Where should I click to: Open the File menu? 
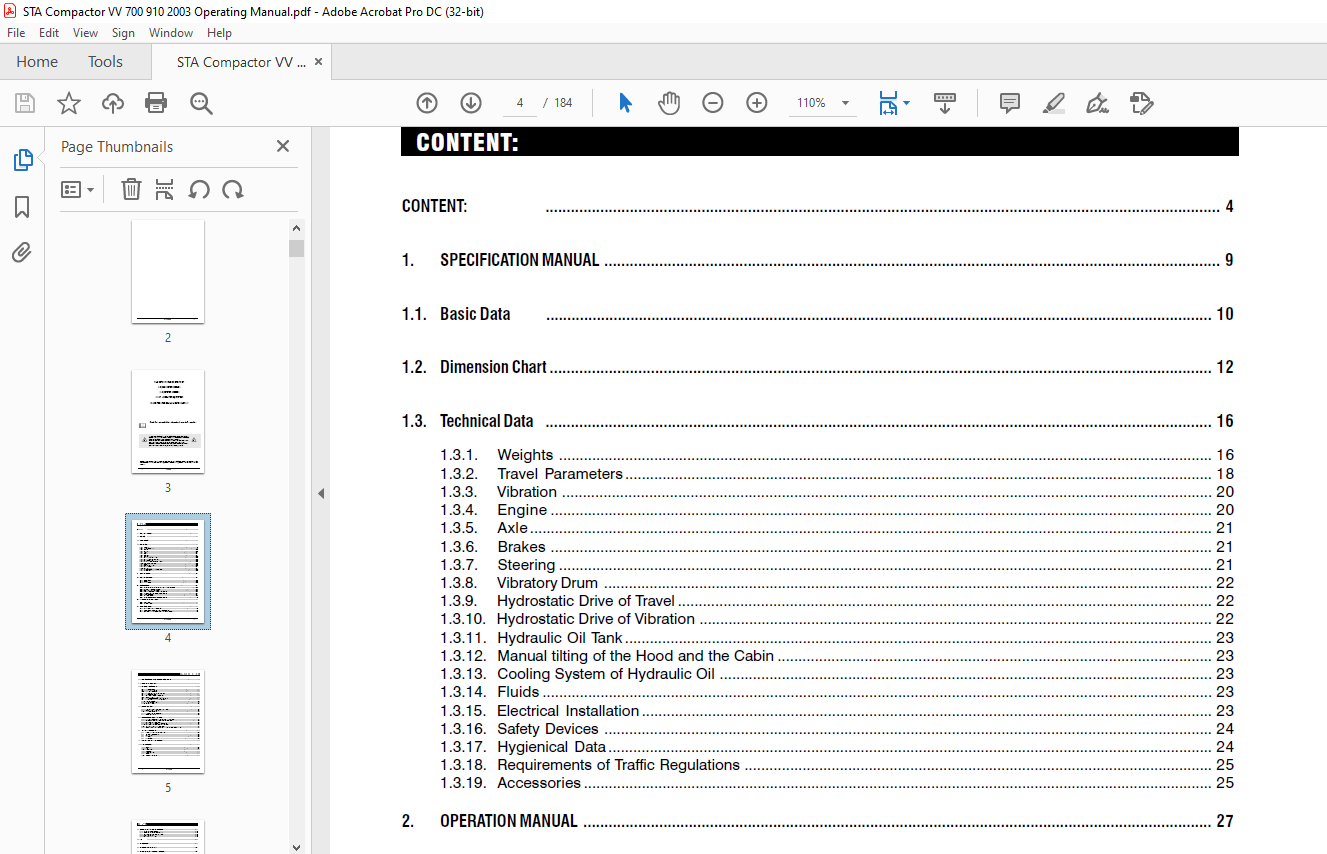16,33
